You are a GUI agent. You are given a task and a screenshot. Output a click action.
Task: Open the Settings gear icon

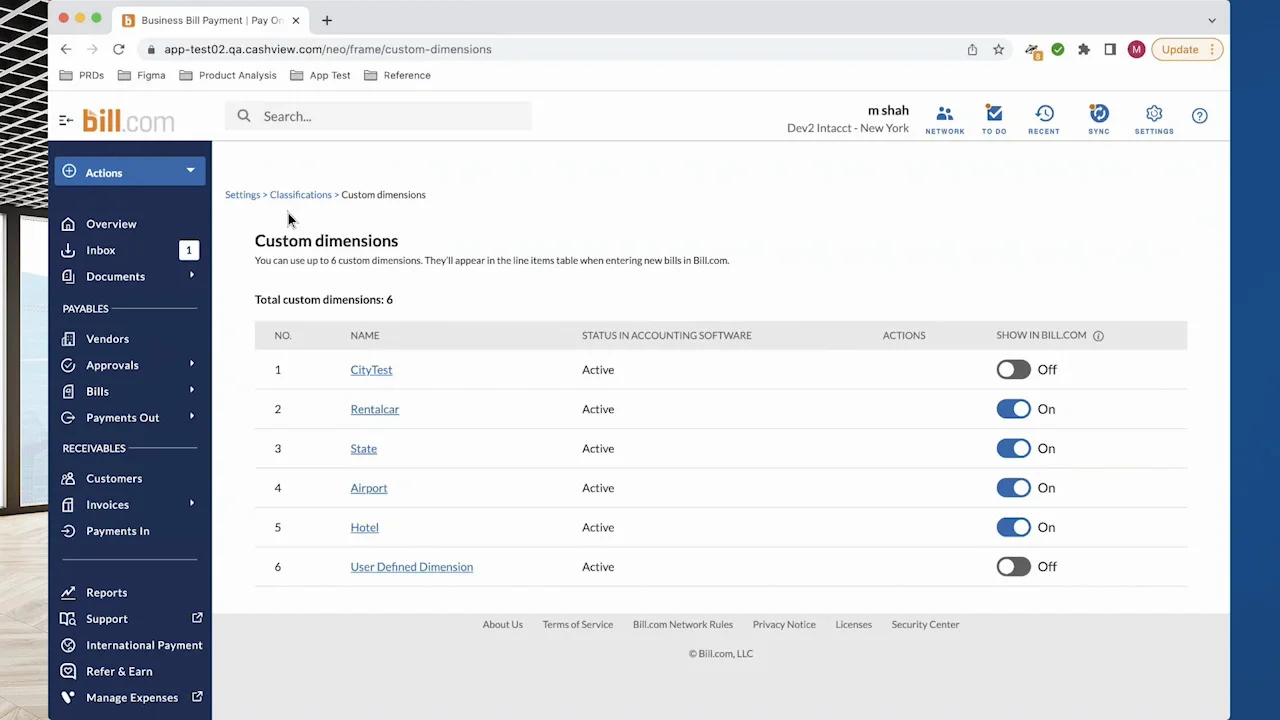[x=1153, y=118]
